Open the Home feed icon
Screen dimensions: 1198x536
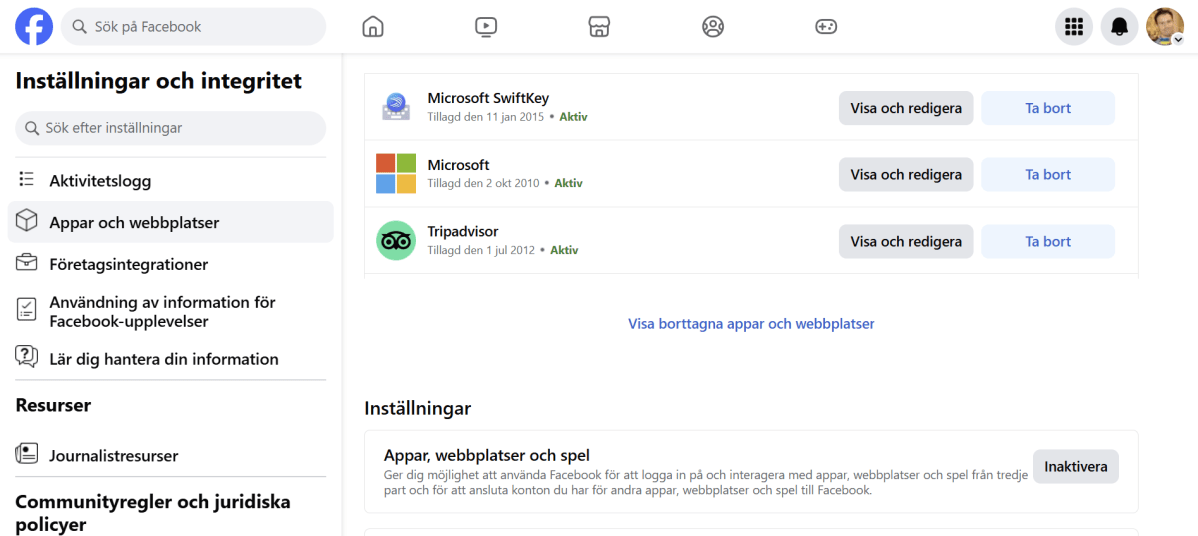tap(373, 27)
